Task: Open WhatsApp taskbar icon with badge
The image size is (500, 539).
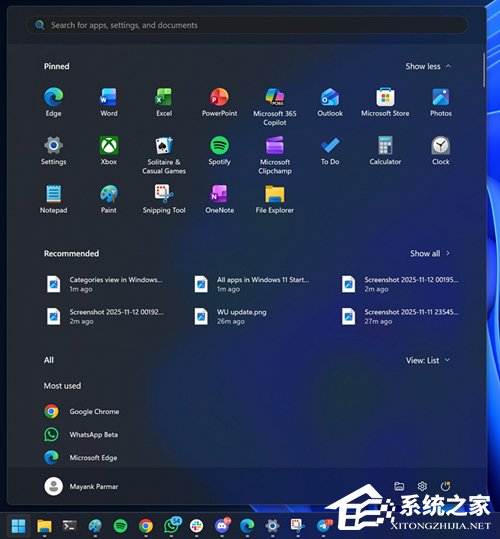Action: coord(172,525)
